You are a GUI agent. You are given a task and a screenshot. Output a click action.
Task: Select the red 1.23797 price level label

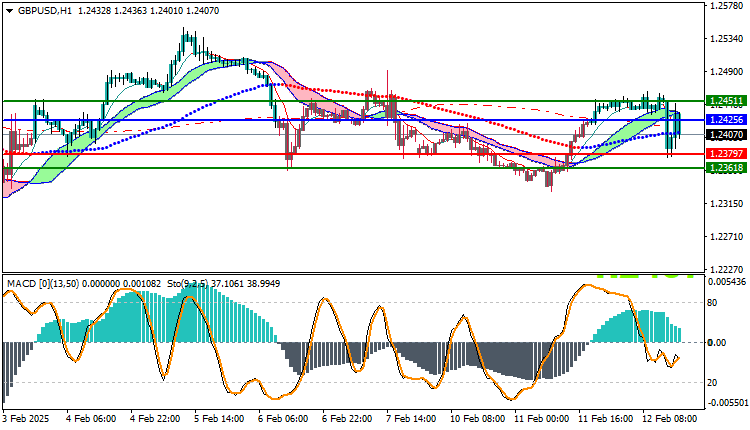726,154
